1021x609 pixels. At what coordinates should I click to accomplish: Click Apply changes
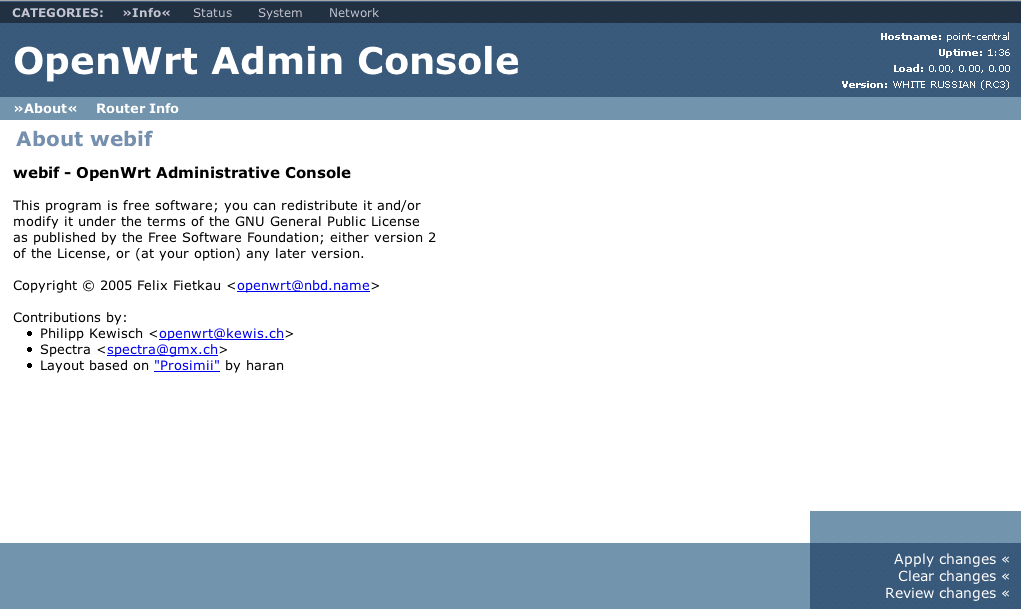click(x=951, y=560)
